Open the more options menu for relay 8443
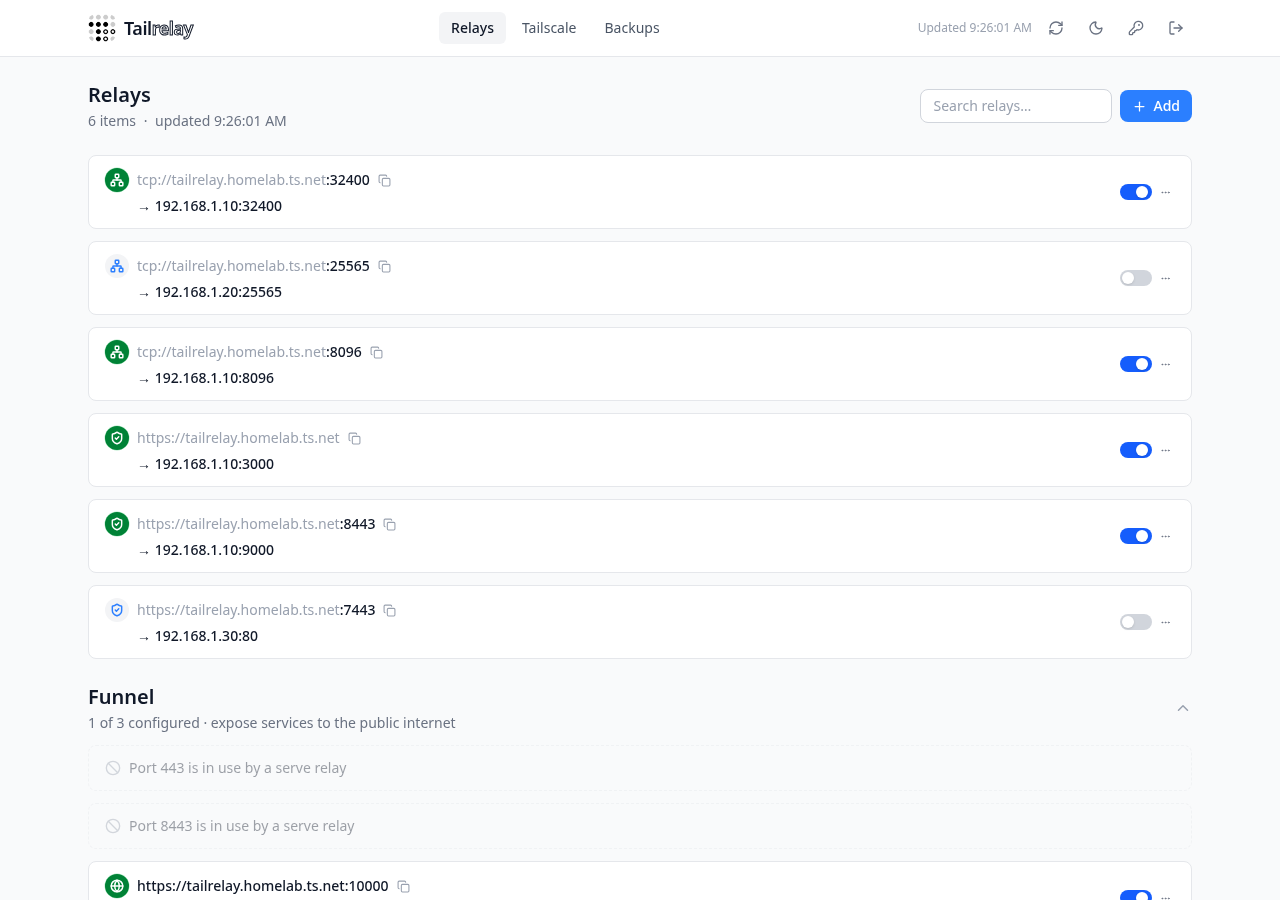 [1166, 536]
